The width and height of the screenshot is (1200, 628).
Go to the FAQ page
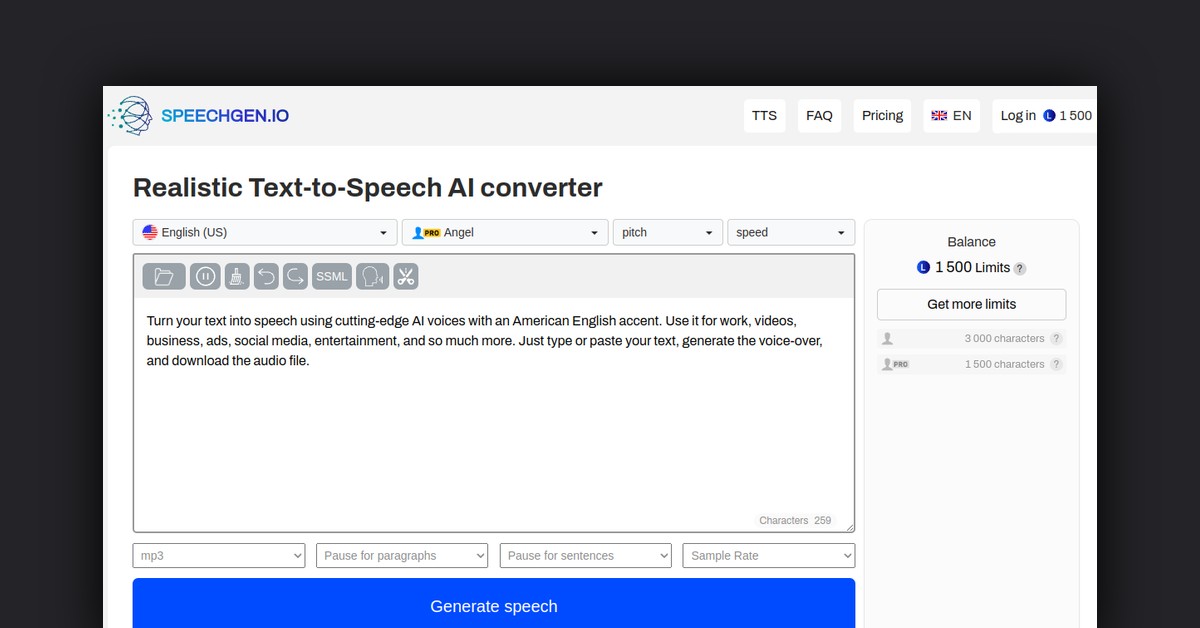tap(819, 116)
